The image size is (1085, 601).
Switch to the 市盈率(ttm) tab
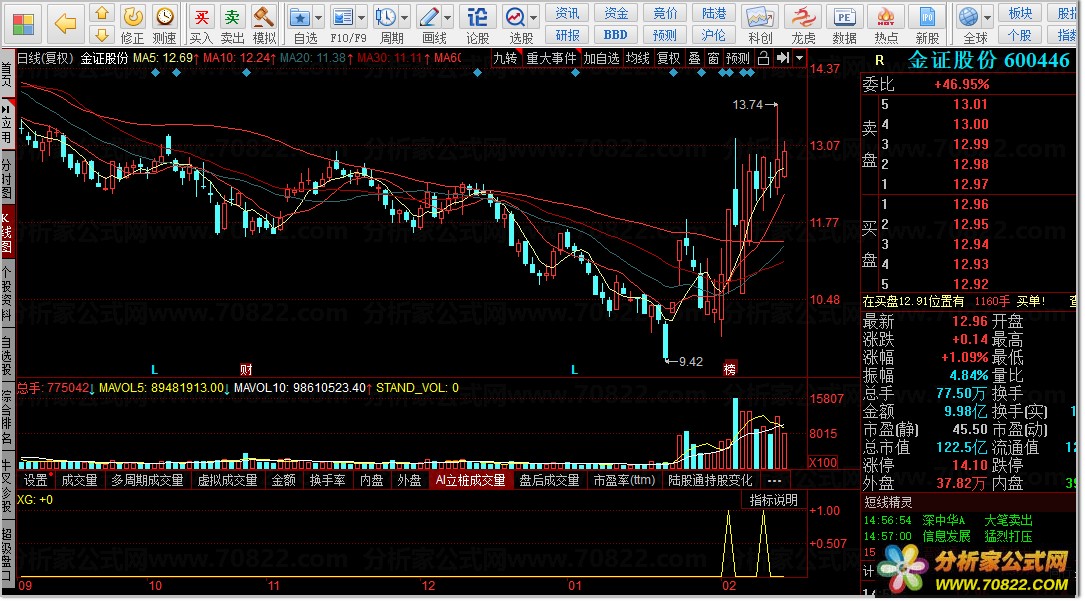624,480
